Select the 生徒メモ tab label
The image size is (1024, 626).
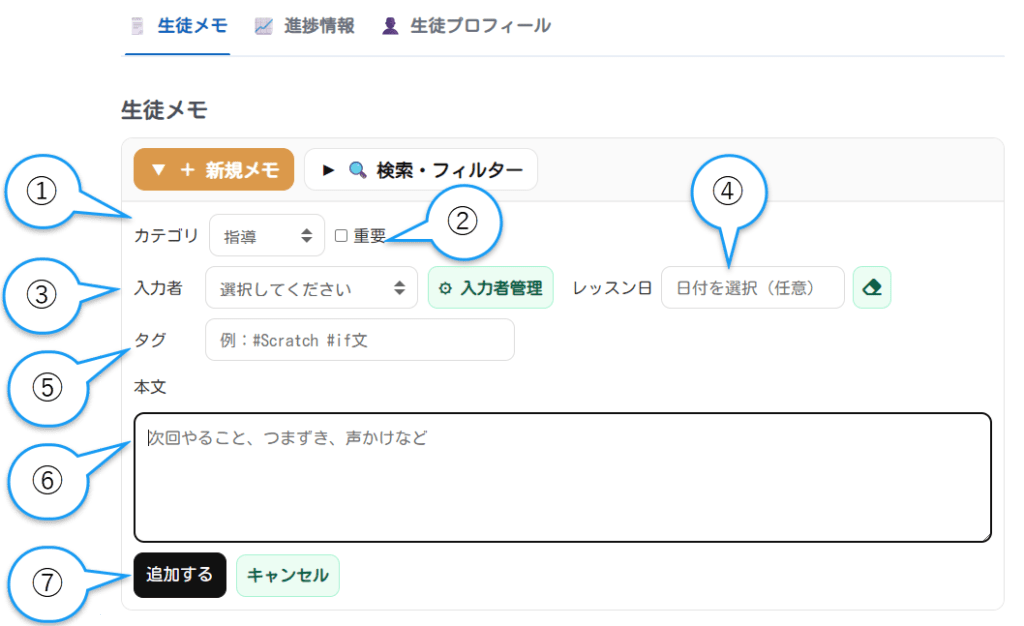click(x=194, y=26)
